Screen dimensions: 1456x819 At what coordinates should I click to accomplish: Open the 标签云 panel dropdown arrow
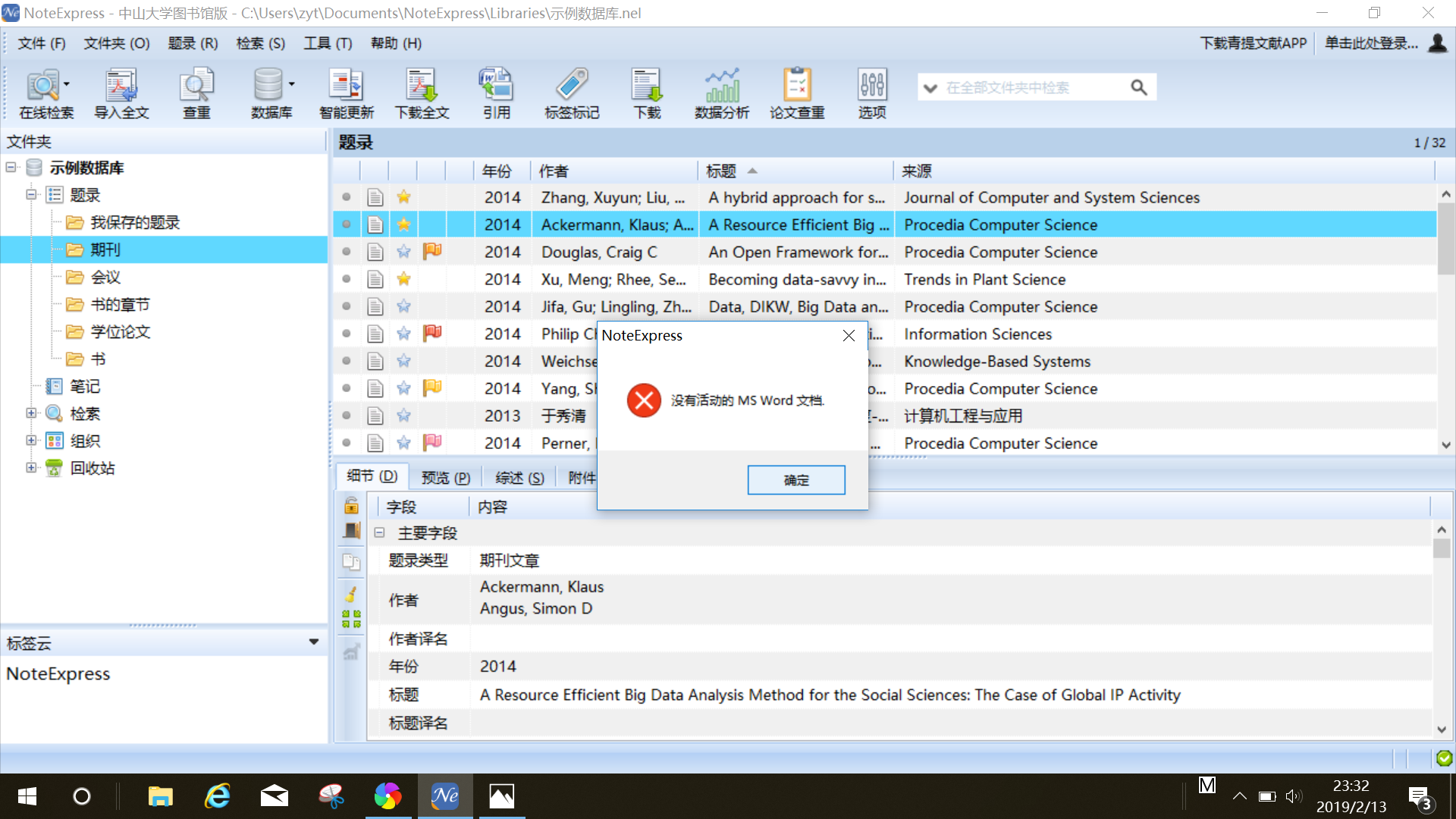[314, 642]
